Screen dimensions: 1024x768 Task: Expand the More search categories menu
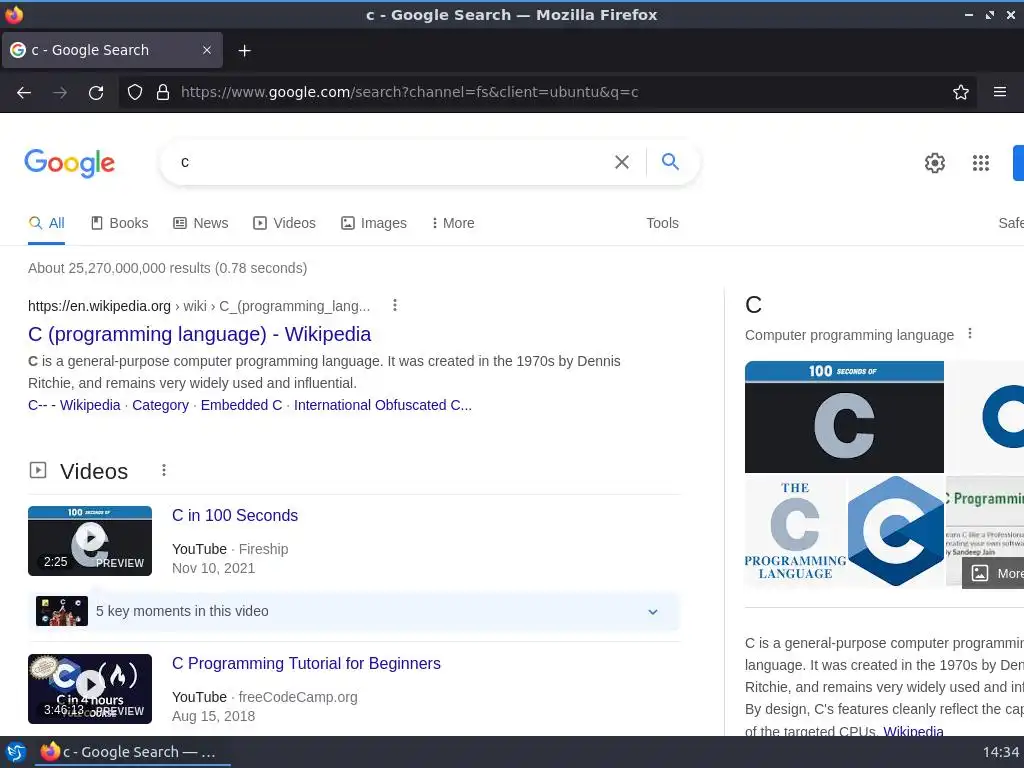click(453, 223)
